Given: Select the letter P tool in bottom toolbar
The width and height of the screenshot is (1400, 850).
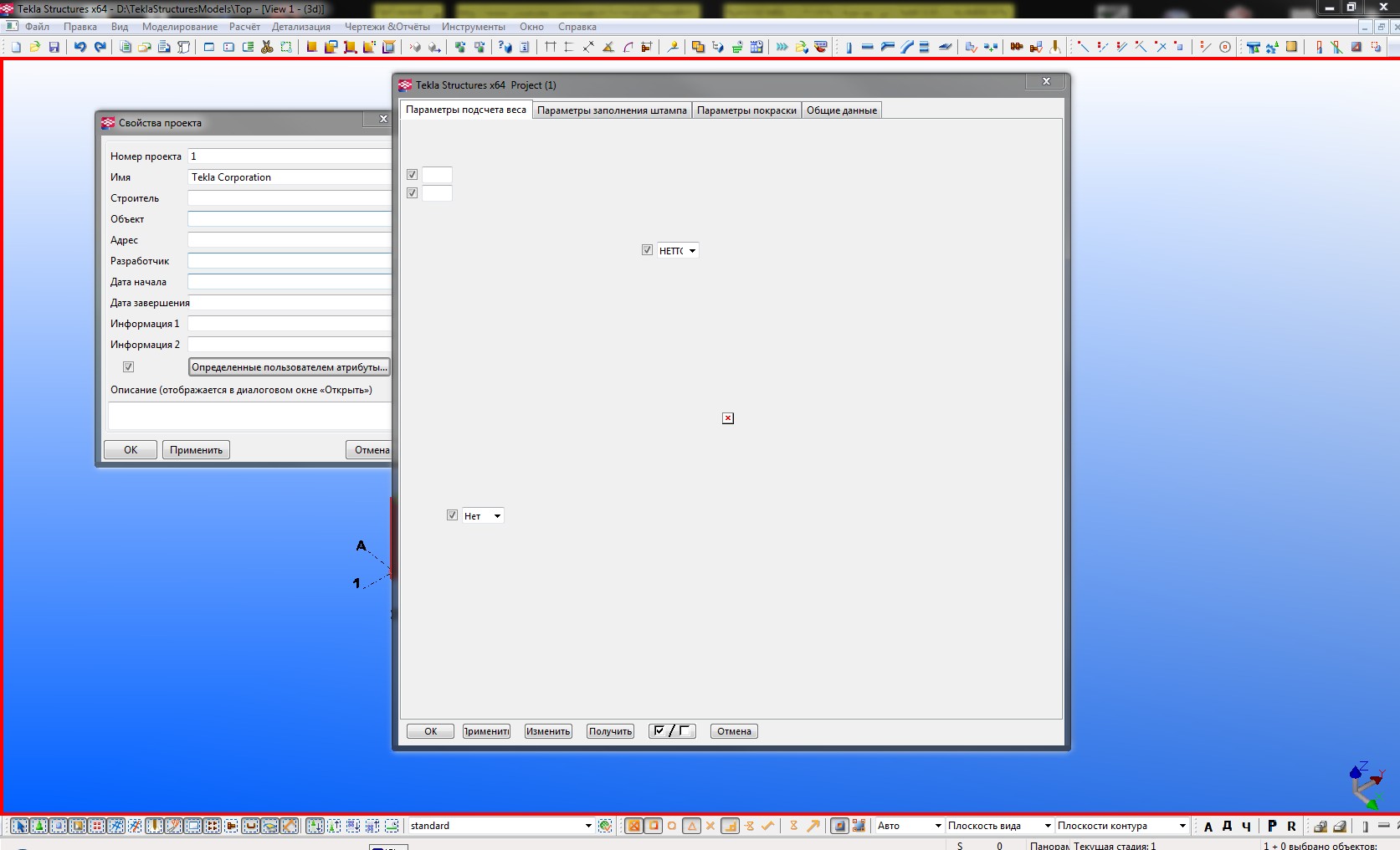Looking at the screenshot, I should click(1272, 826).
